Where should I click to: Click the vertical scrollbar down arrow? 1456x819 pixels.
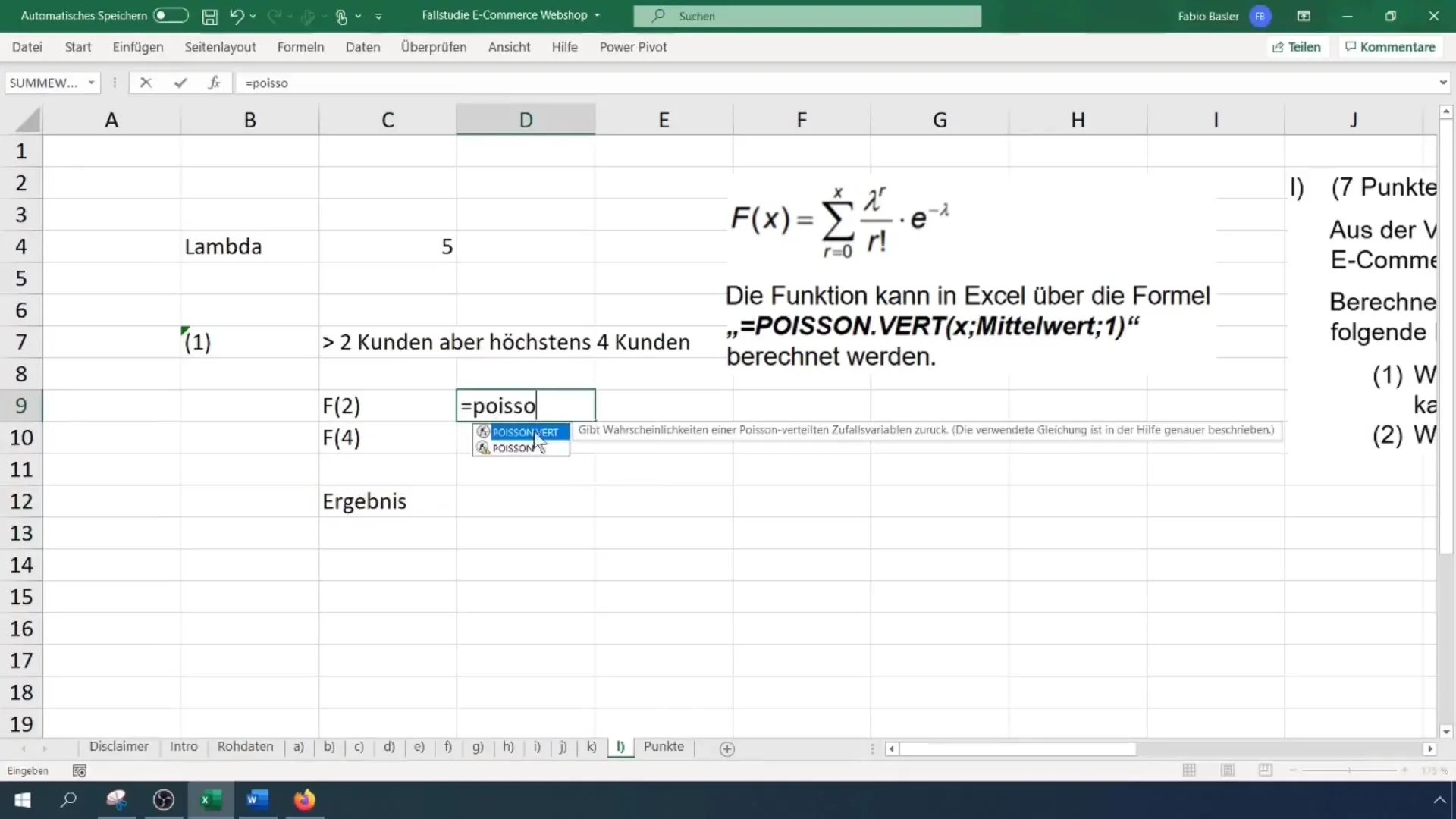(x=1446, y=732)
